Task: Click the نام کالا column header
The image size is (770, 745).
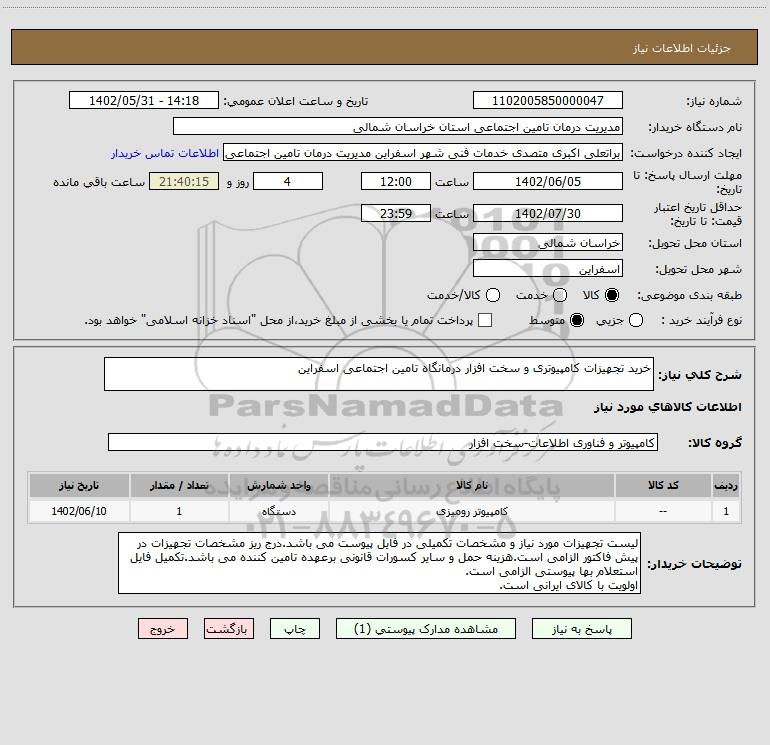Action: point(471,485)
